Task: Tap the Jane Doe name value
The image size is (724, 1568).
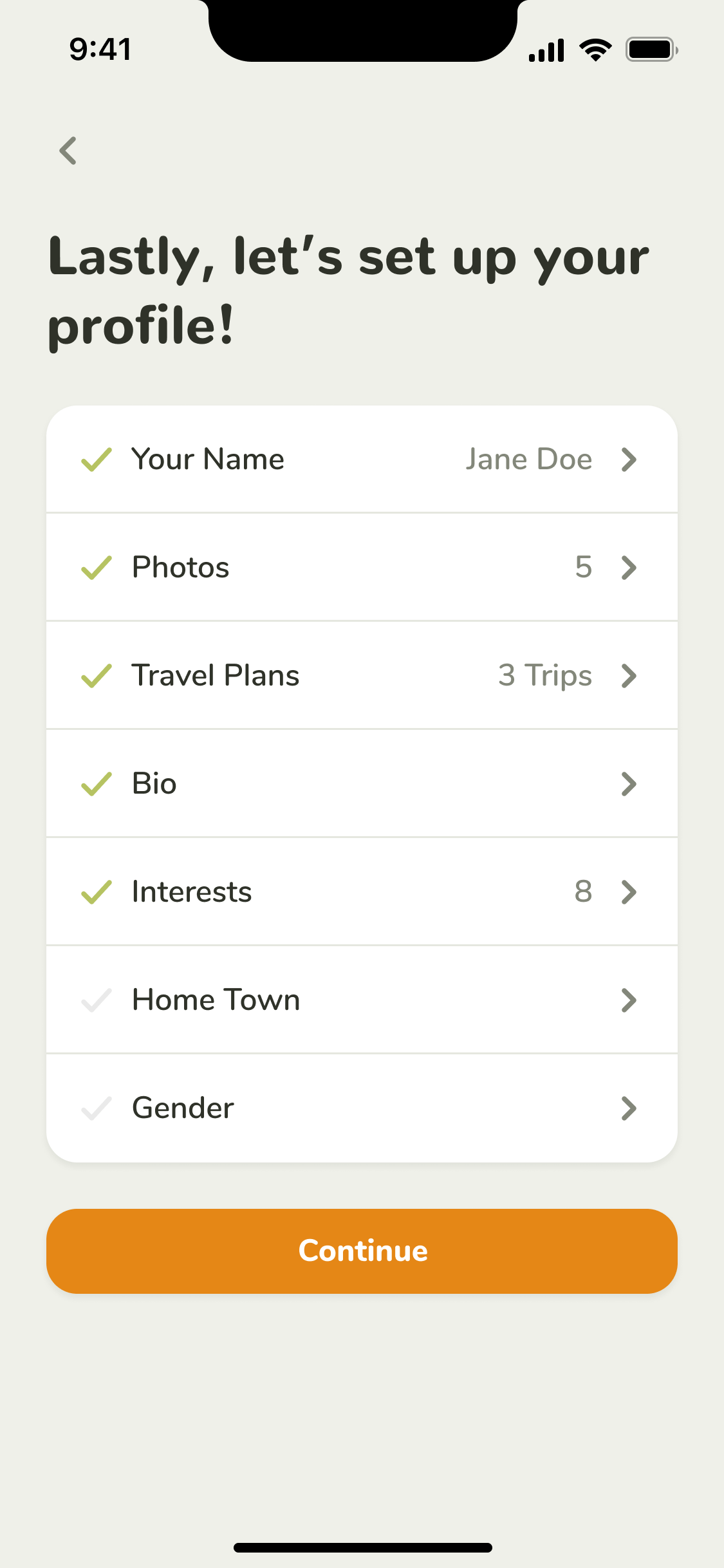Action: point(528,460)
